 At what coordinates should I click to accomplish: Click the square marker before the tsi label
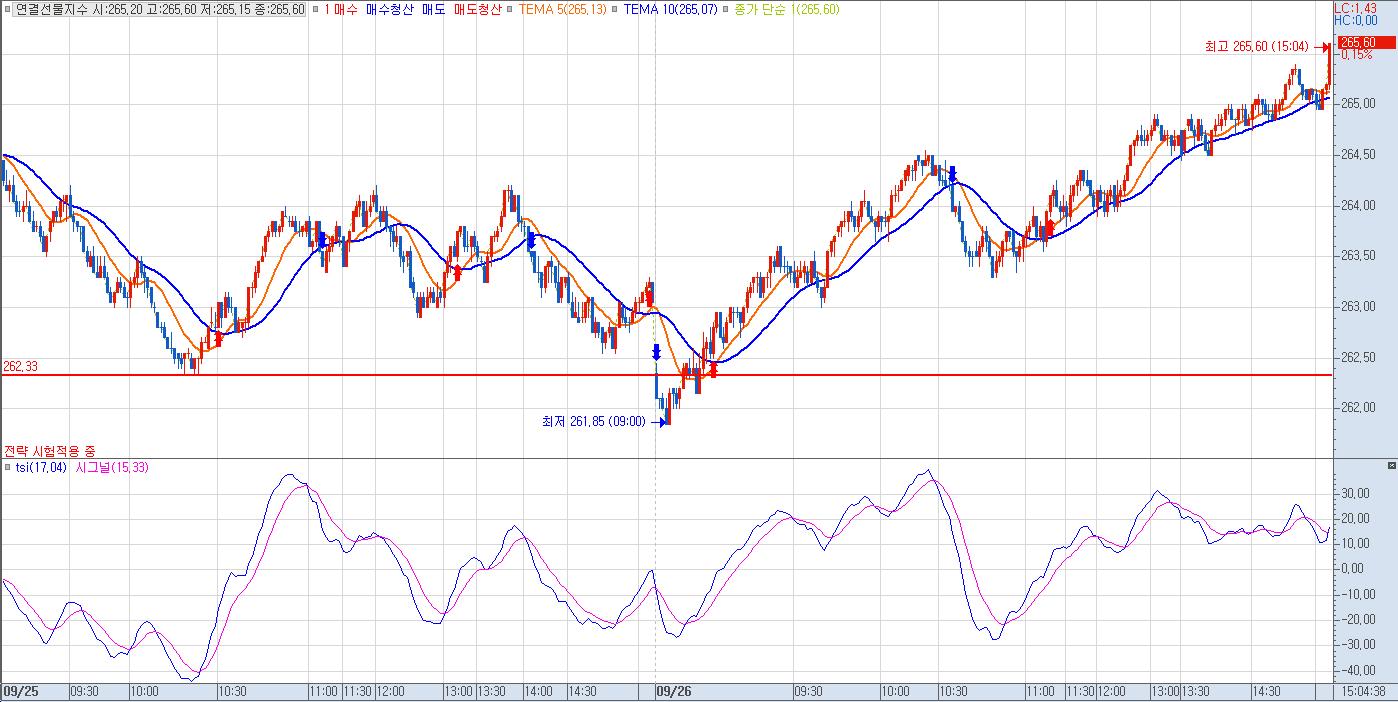[x=8, y=467]
